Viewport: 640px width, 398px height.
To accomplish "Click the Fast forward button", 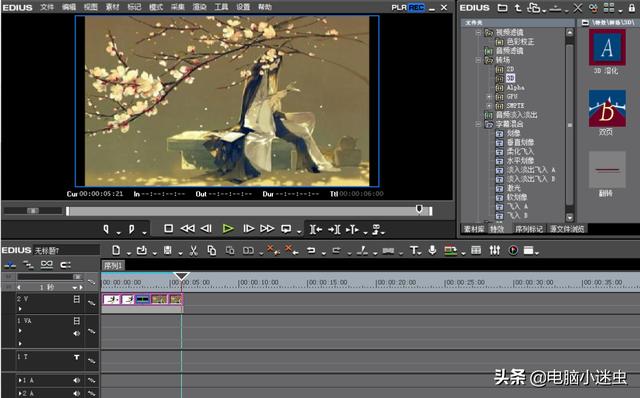I will (267, 229).
